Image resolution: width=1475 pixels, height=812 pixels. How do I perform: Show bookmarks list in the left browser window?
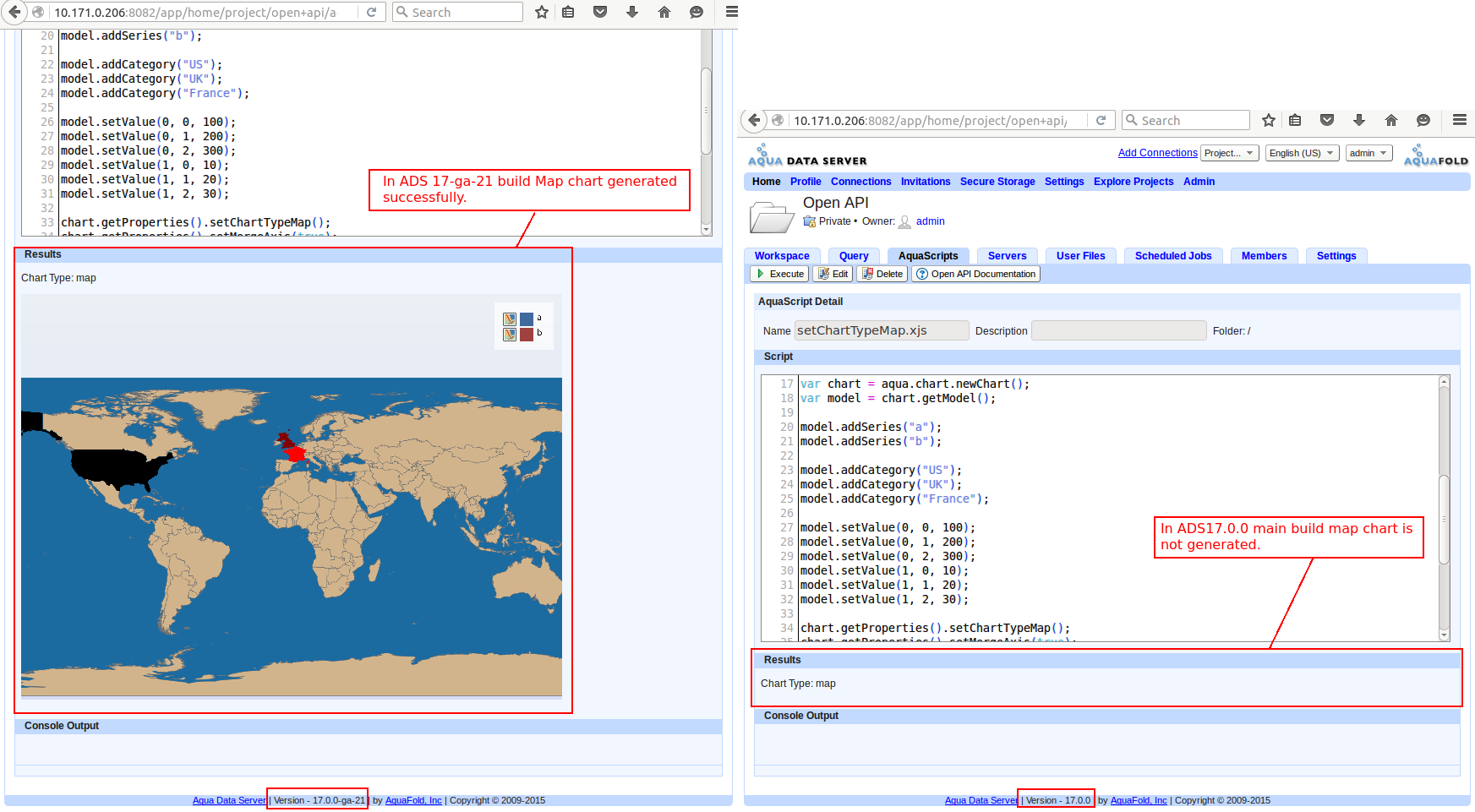click(568, 12)
